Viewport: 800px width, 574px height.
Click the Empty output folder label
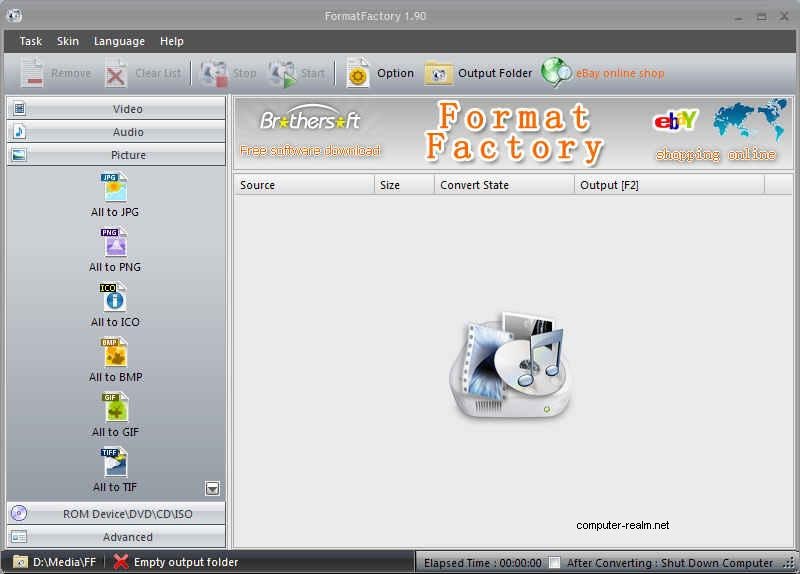pyautogui.click(x=186, y=562)
